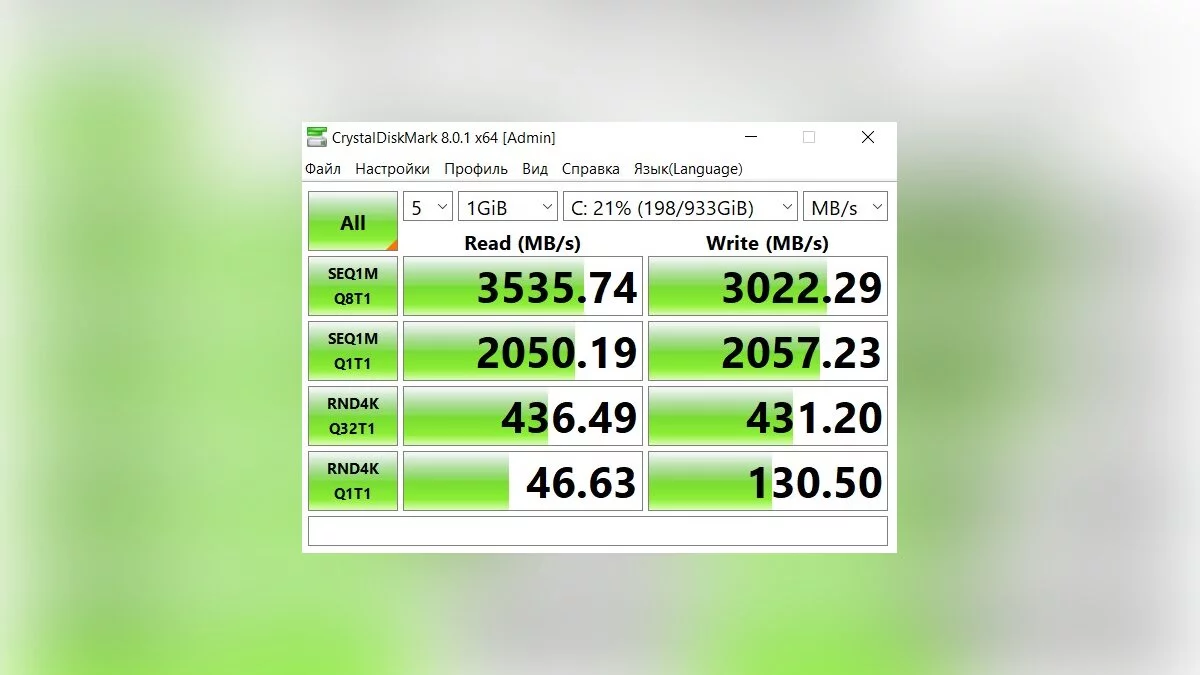The height and width of the screenshot is (675, 1200).
Task: Click the 46.63 read result
Action: click(523, 481)
